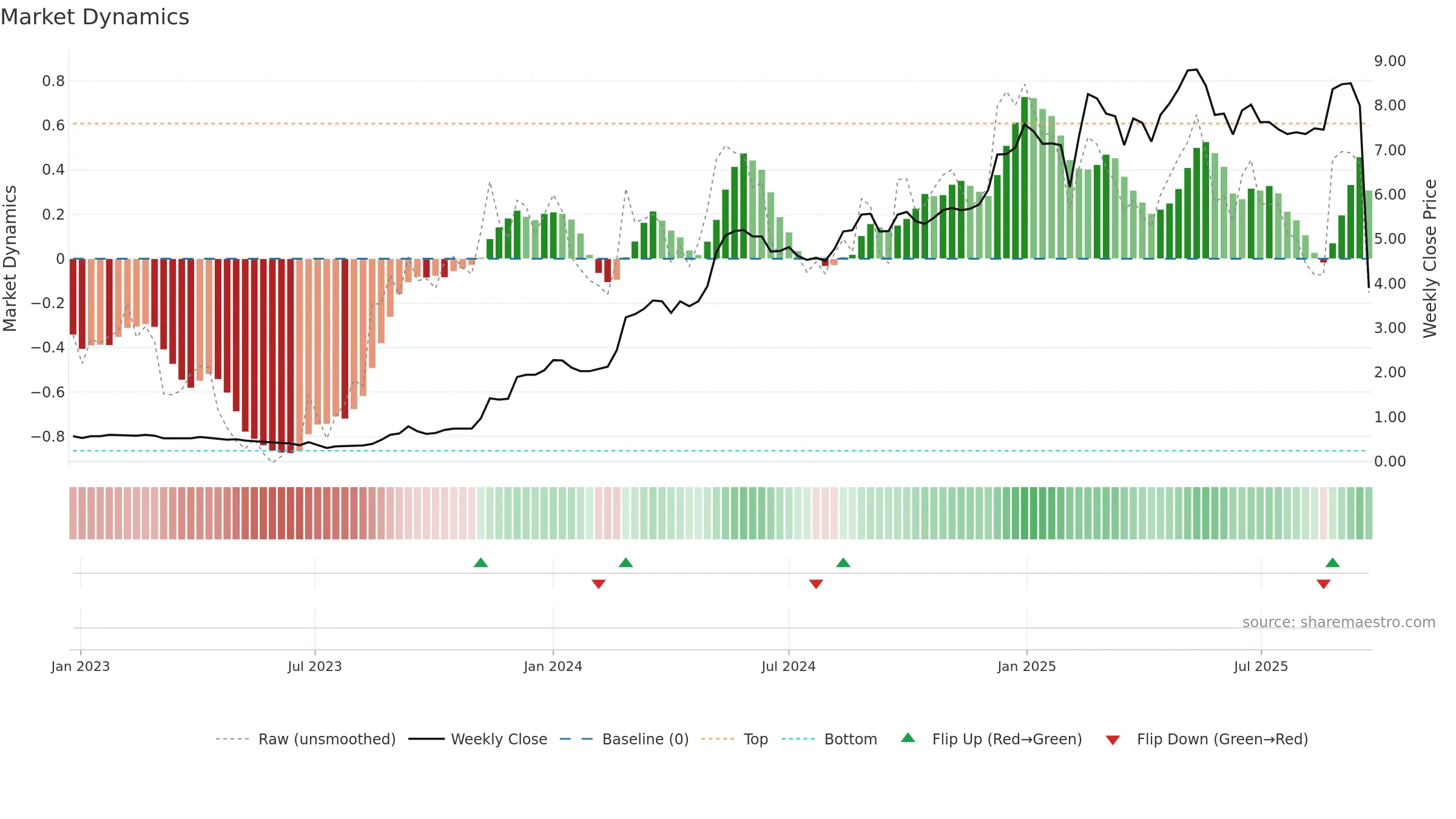
Task: Click the red flip-down triangle in July 2024
Action: tap(816, 584)
